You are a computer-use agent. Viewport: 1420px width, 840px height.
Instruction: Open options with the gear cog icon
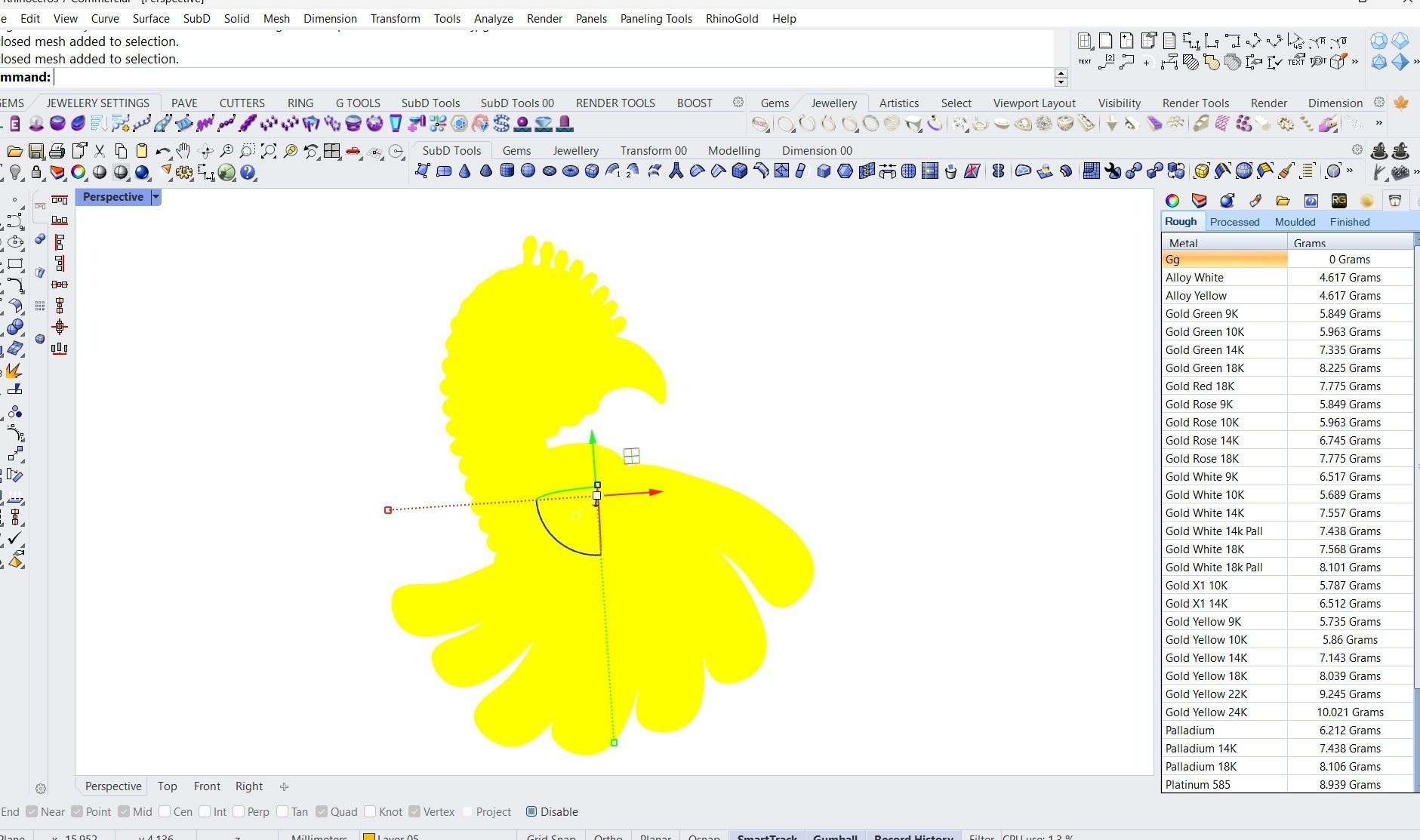[x=183, y=173]
